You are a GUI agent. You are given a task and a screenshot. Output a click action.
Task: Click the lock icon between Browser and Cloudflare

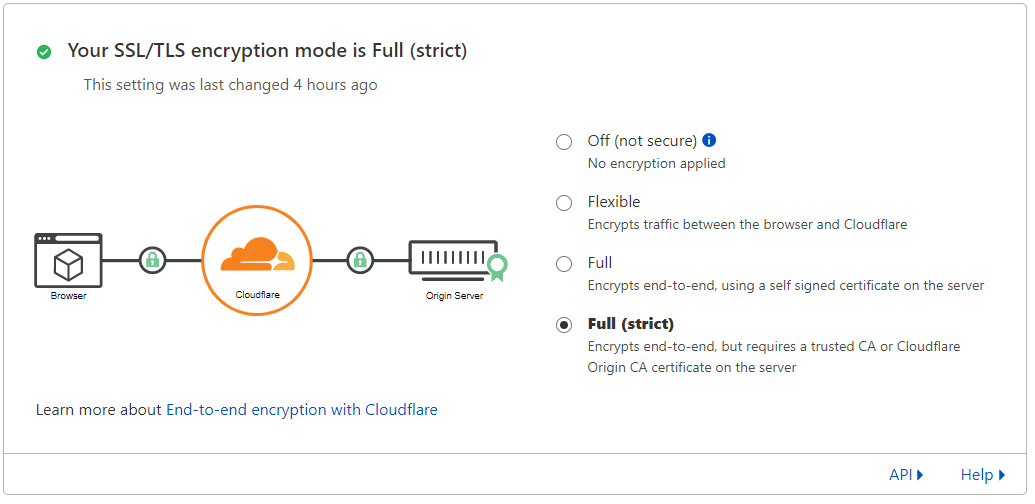(152, 261)
